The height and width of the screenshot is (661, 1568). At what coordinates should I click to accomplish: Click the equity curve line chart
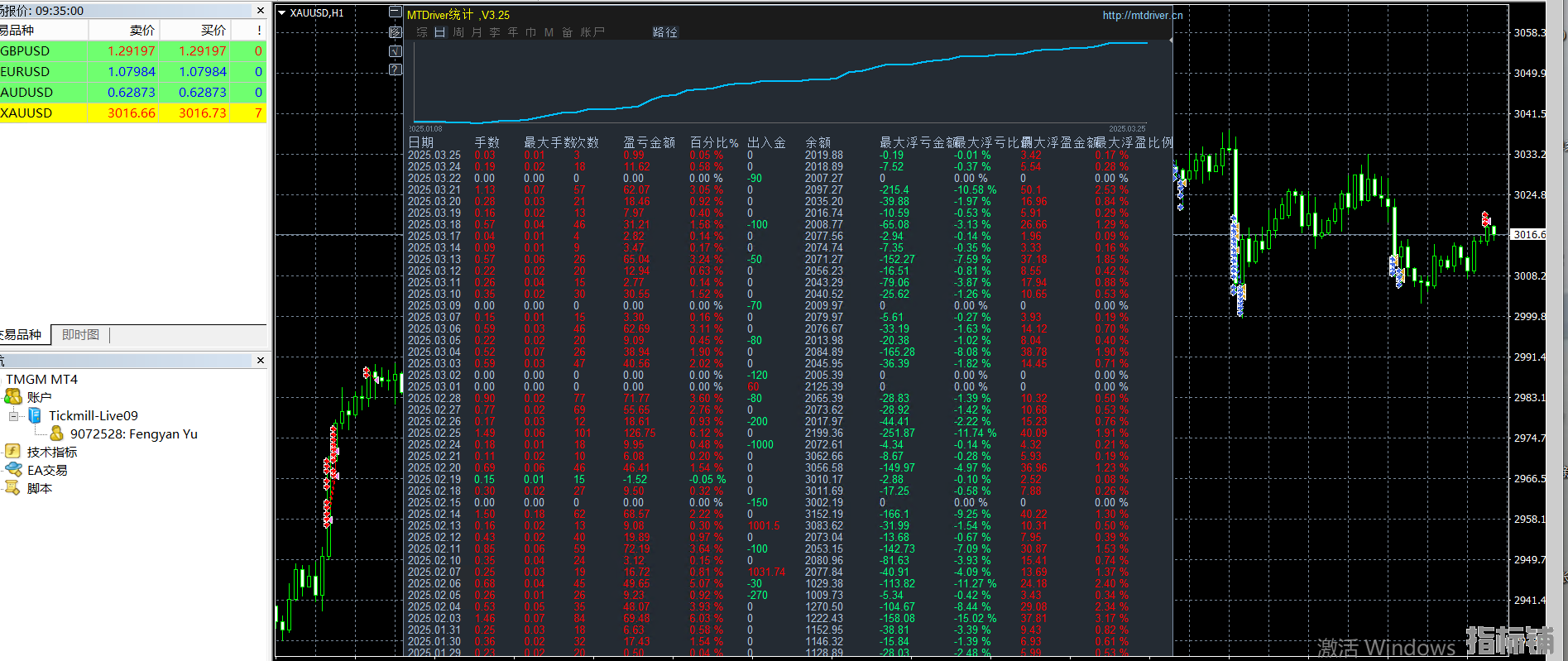[x=781, y=83]
